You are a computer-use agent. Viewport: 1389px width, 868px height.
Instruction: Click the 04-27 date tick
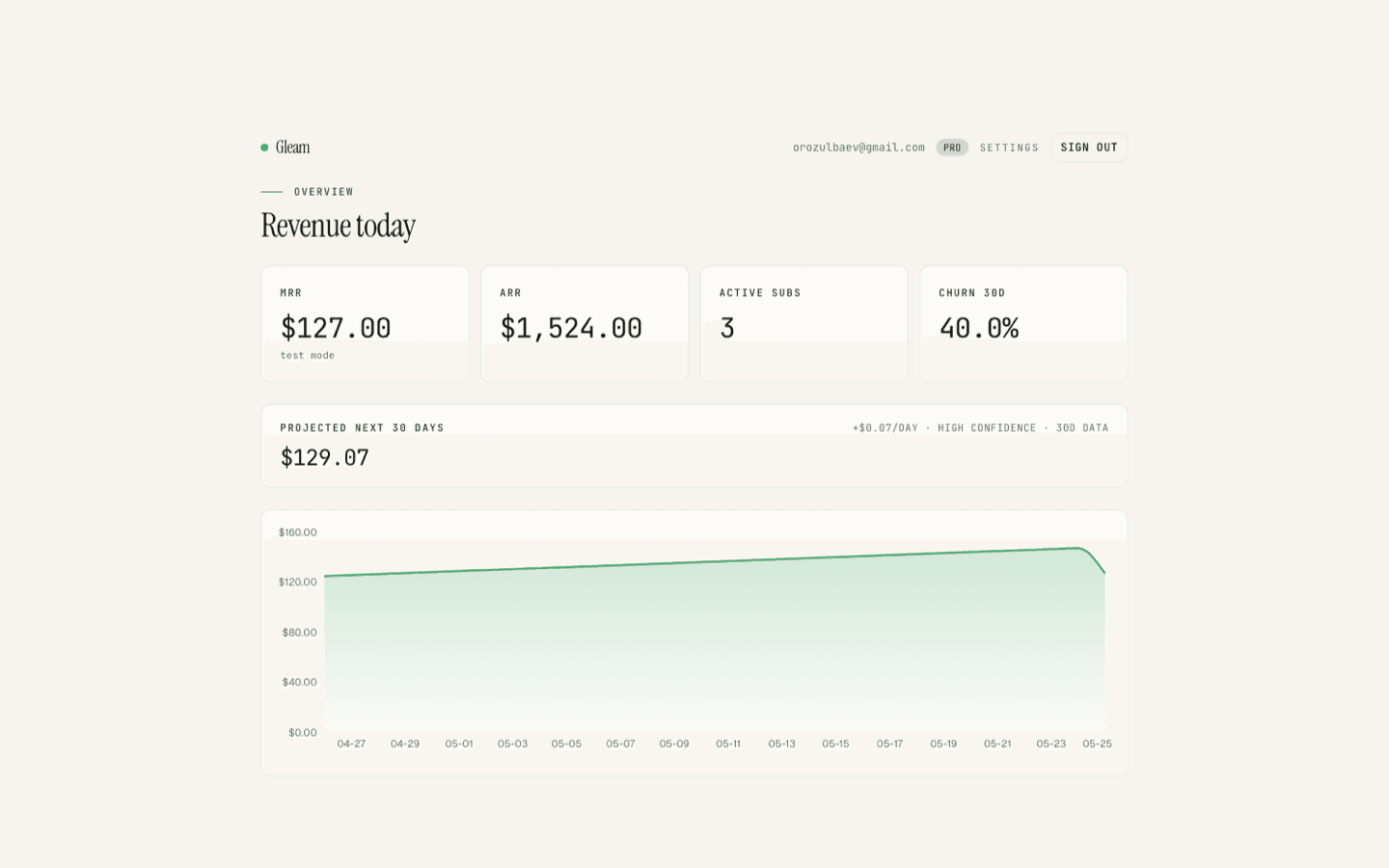click(x=351, y=744)
